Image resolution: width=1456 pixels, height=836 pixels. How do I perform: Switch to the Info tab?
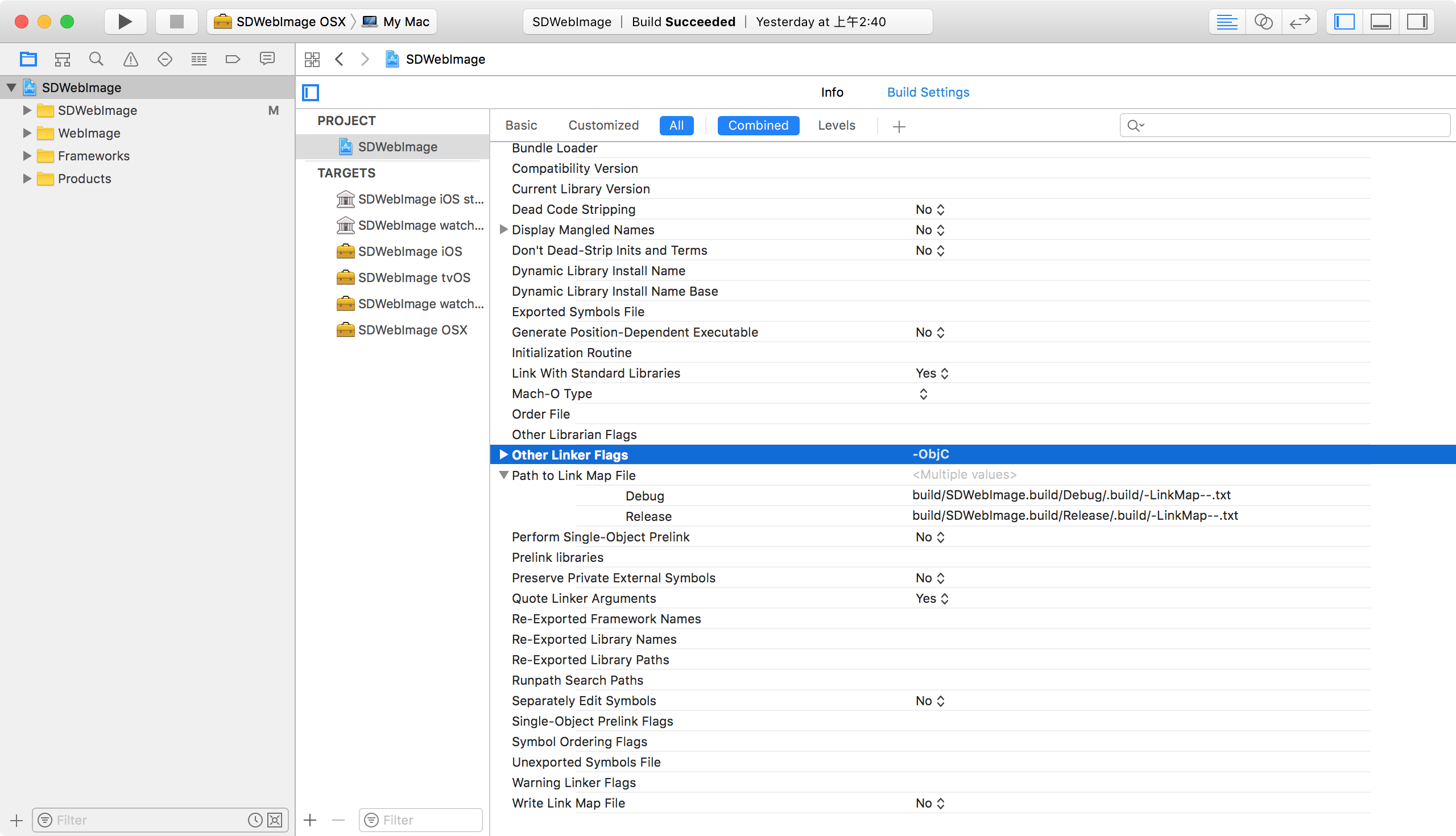pyautogui.click(x=832, y=93)
